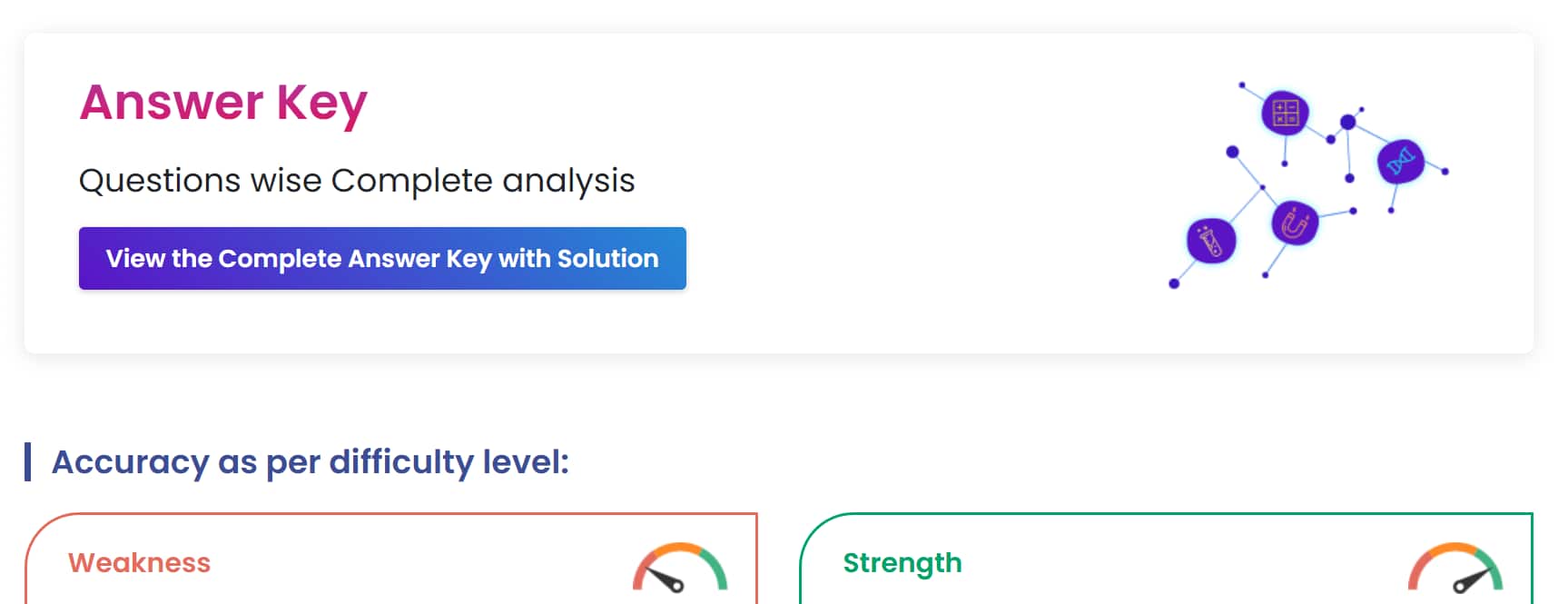
Task: Click the pink Answer Key heading
Action: tap(223, 102)
